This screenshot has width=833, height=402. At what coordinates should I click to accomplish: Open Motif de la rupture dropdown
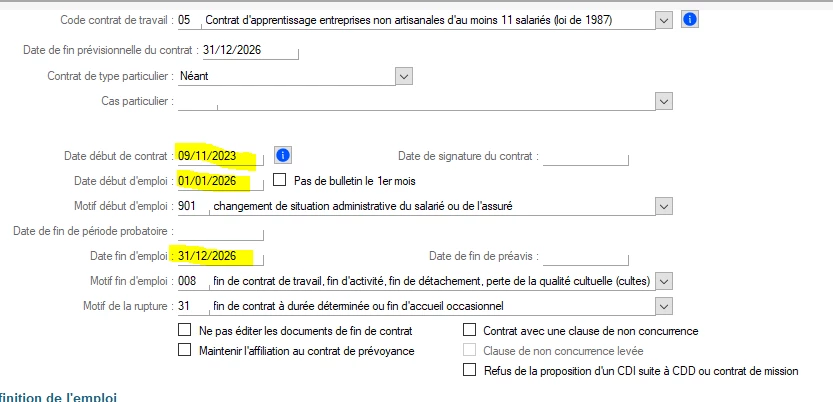click(664, 306)
